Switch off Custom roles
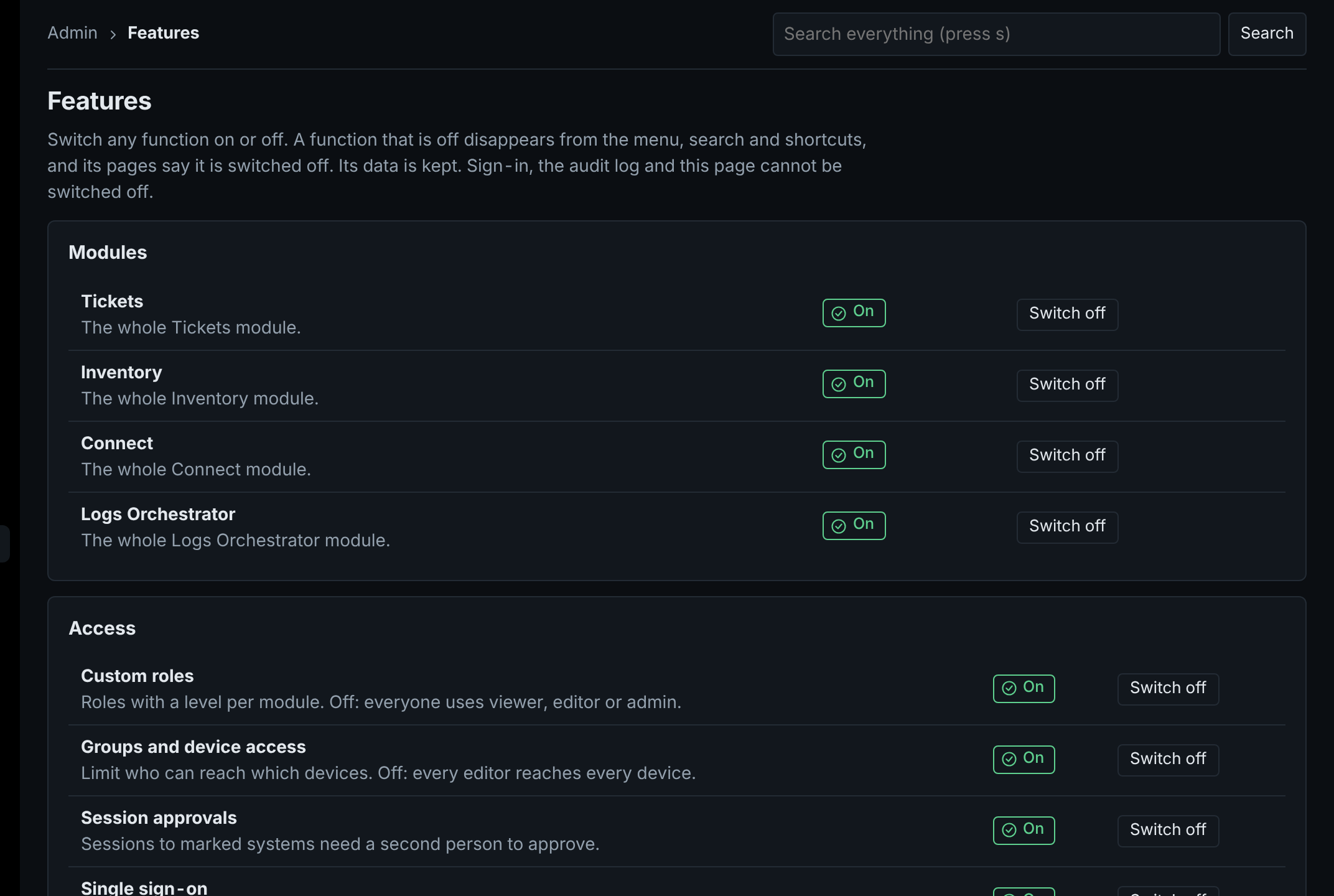The image size is (1334, 896). click(x=1168, y=689)
